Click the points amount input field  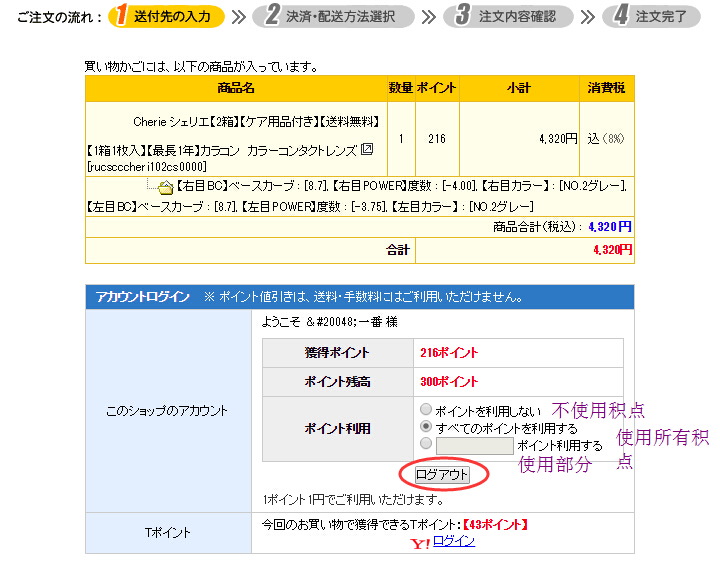point(475,445)
